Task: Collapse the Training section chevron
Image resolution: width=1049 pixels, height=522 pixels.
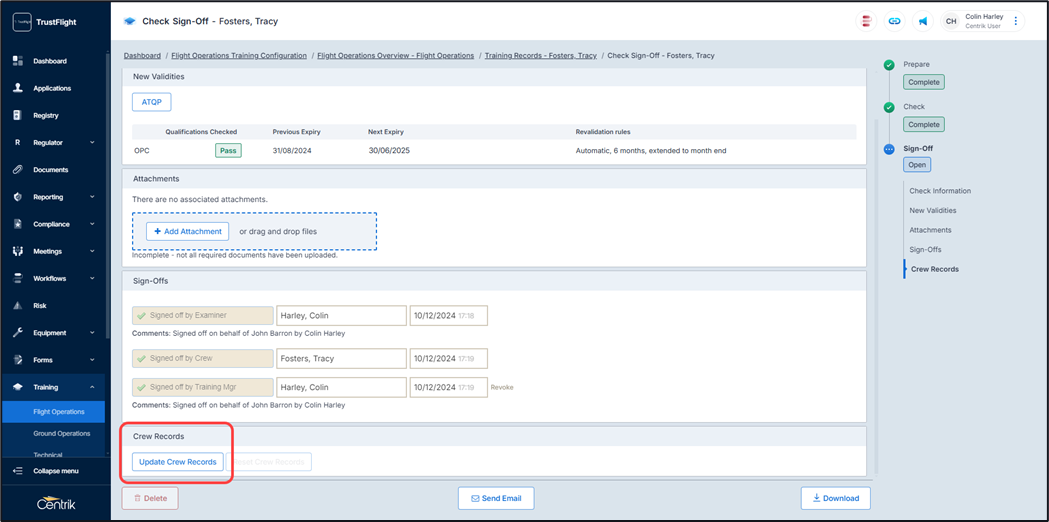Action: pyautogui.click(x=92, y=387)
